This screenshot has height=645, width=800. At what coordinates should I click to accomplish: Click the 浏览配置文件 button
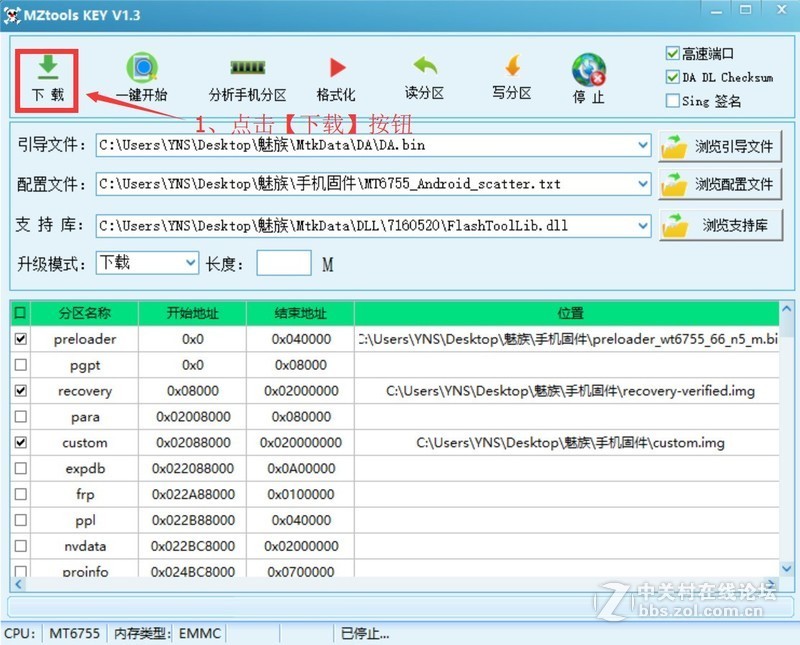[x=722, y=184]
